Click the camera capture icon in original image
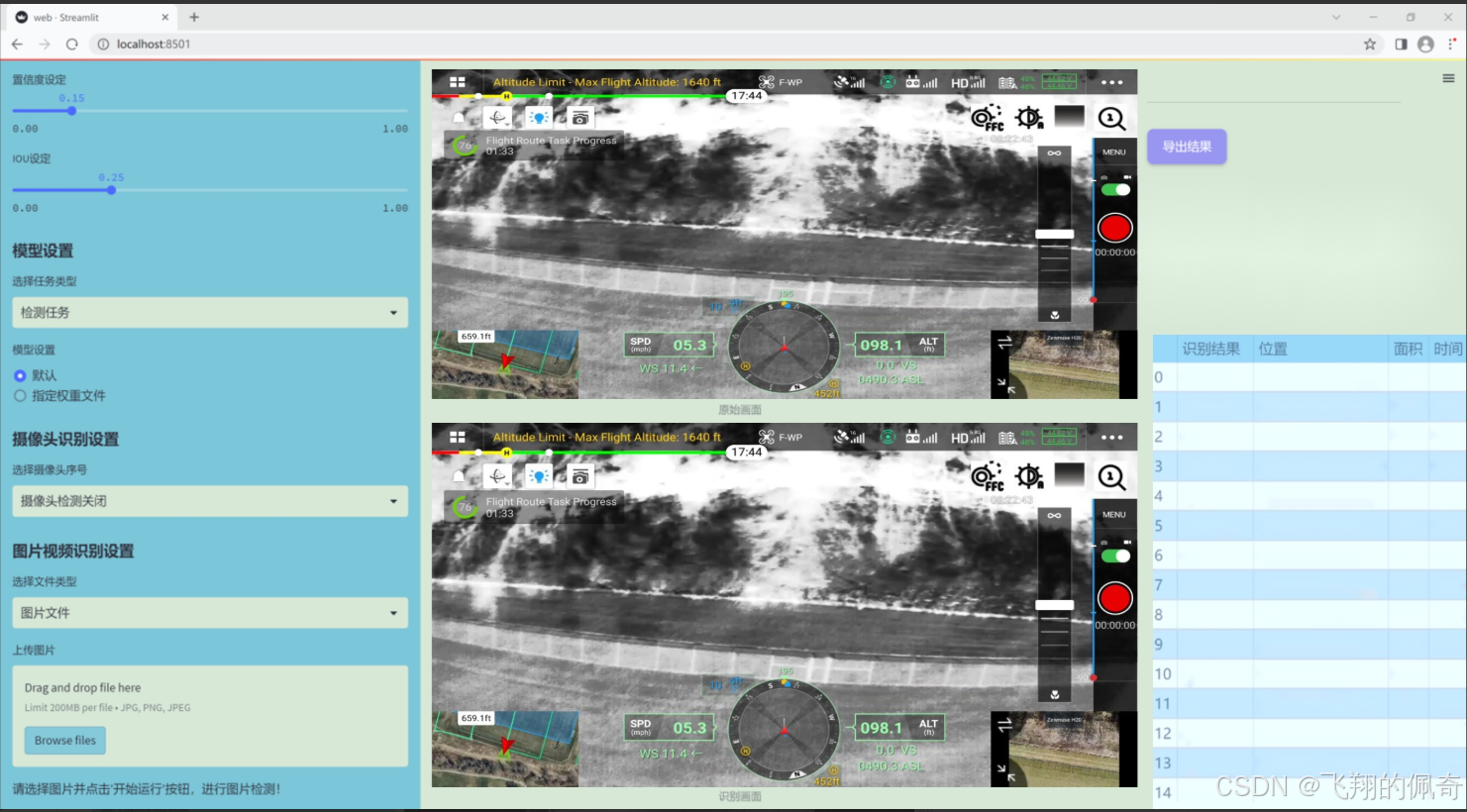Screen dimensions: 1467x812 (580, 118)
